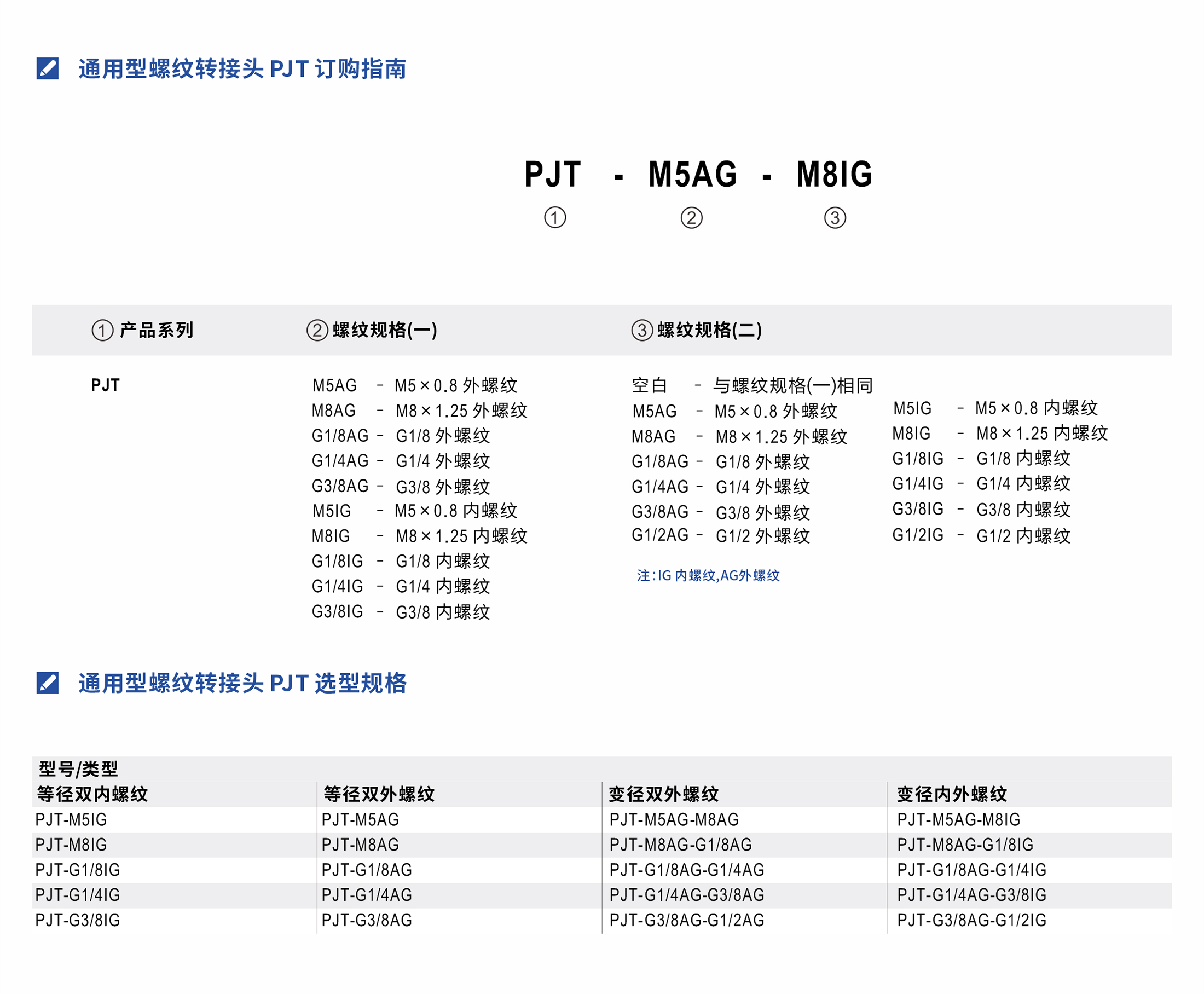Click the large M8IG text in the model example
The width and height of the screenshot is (1204, 994).
834,174
